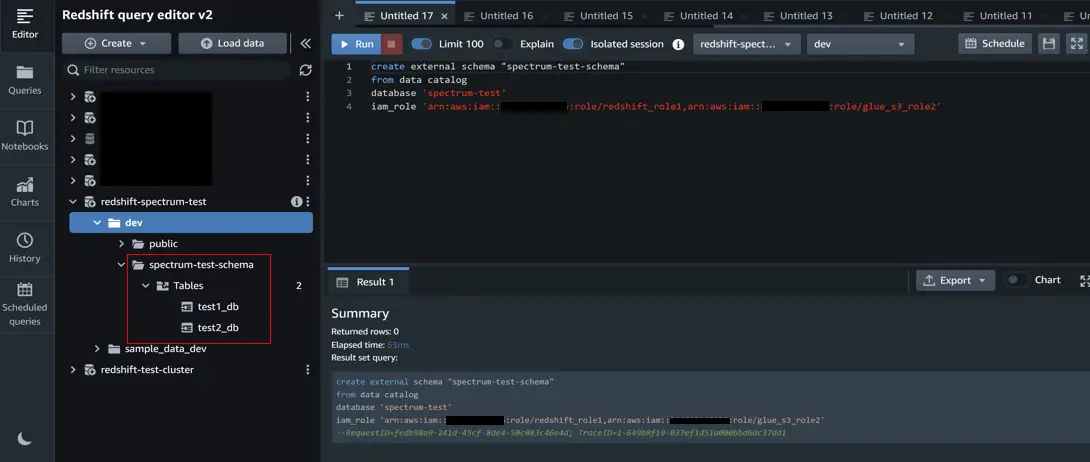Collapse the spectrum-test-schema node
This screenshot has height=462, width=1090.
(x=121, y=265)
